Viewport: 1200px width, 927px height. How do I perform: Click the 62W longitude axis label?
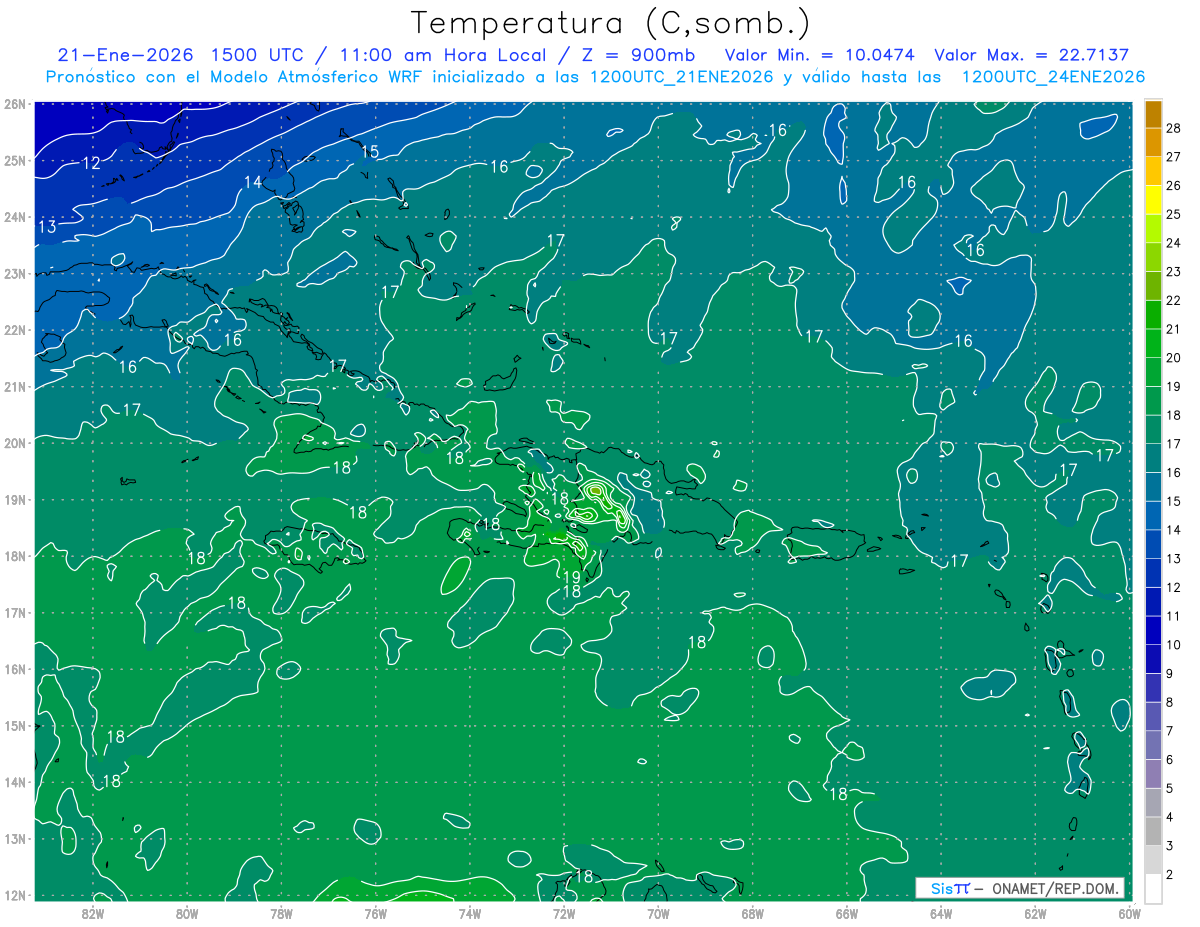(1035, 914)
